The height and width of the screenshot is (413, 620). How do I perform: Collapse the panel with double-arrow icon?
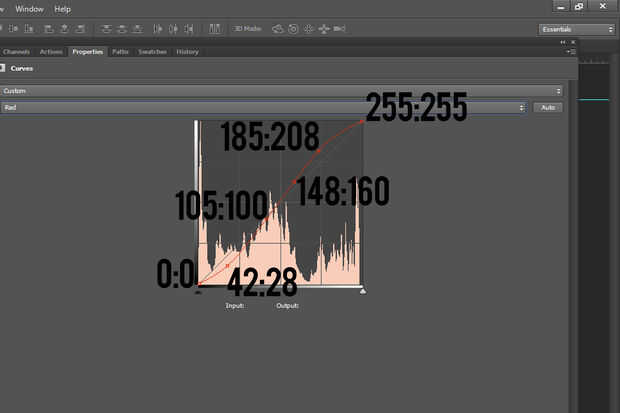563,42
